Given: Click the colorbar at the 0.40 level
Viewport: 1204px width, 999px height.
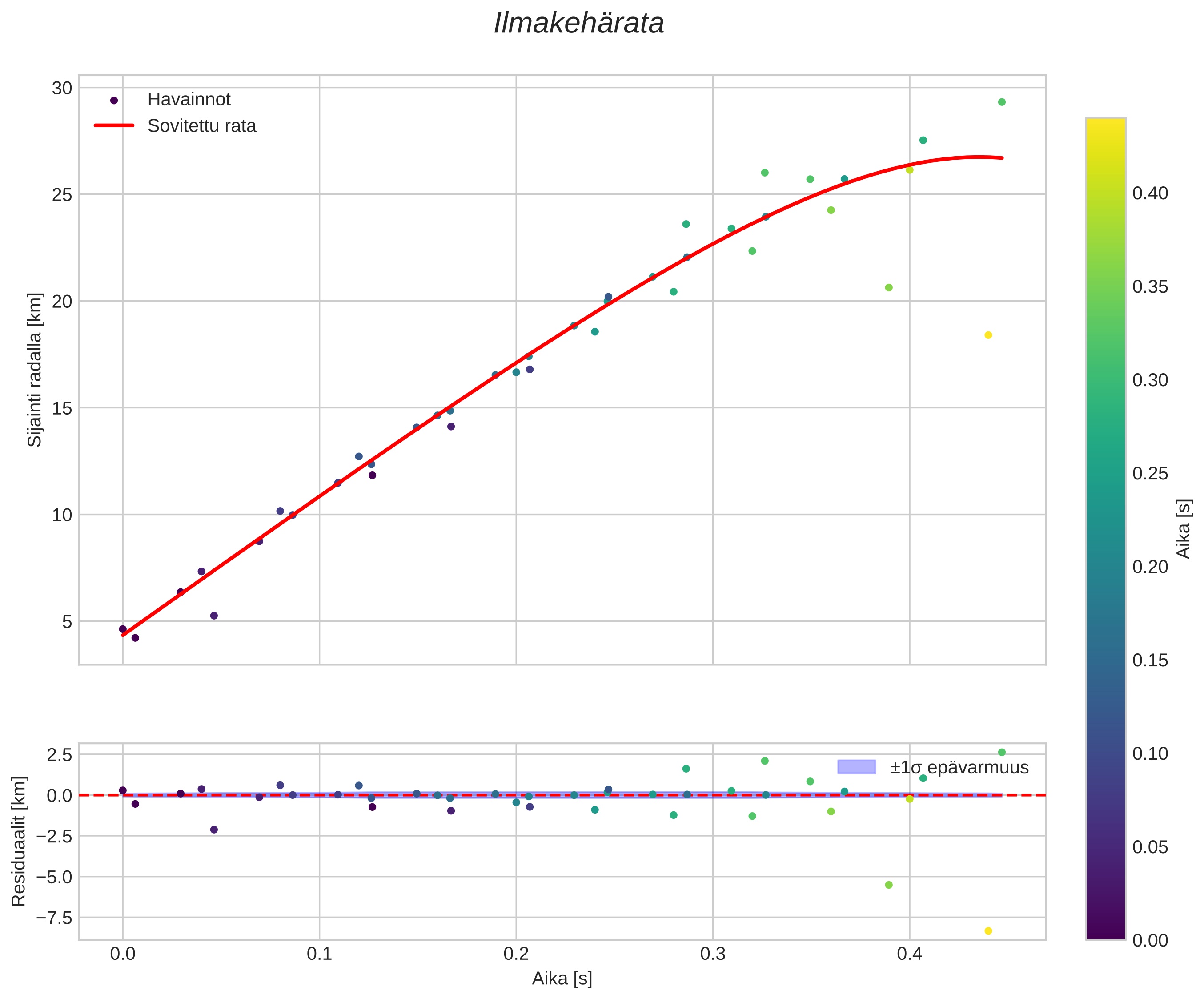Looking at the screenshot, I should click(1105, 193).
